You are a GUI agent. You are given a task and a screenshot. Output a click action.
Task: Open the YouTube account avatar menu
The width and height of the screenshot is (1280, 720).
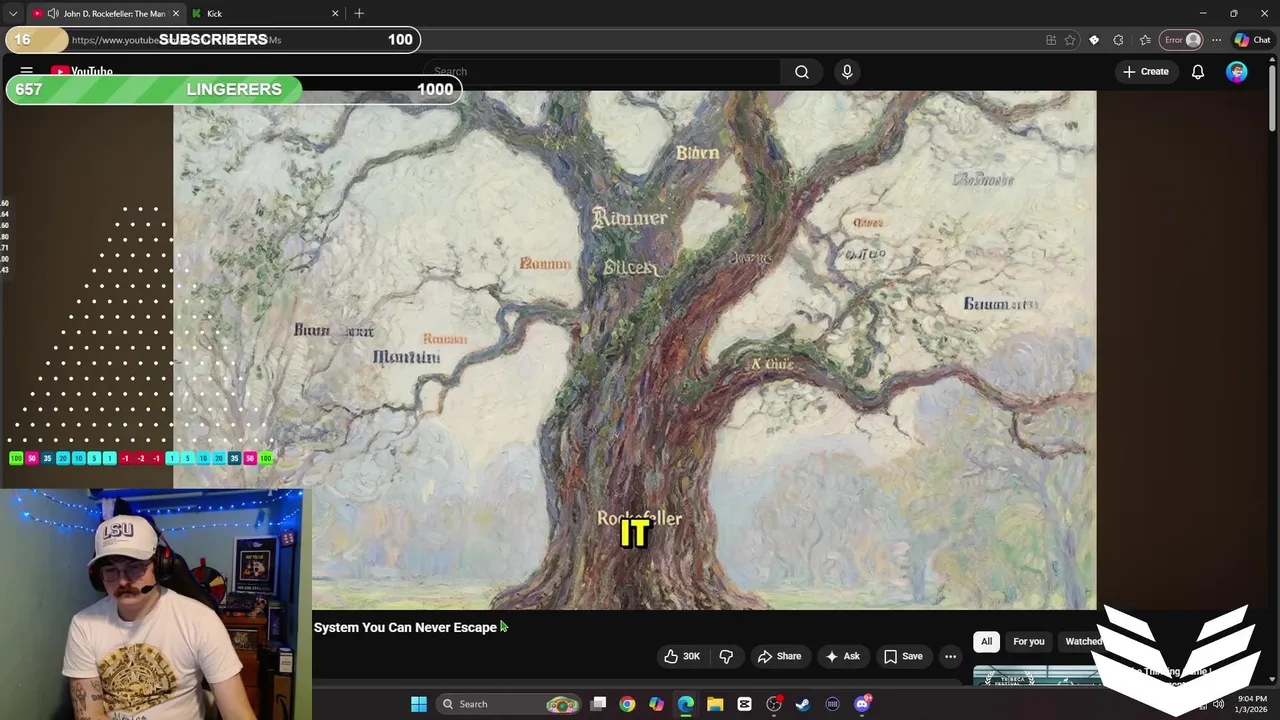[x=1237, y=71]
